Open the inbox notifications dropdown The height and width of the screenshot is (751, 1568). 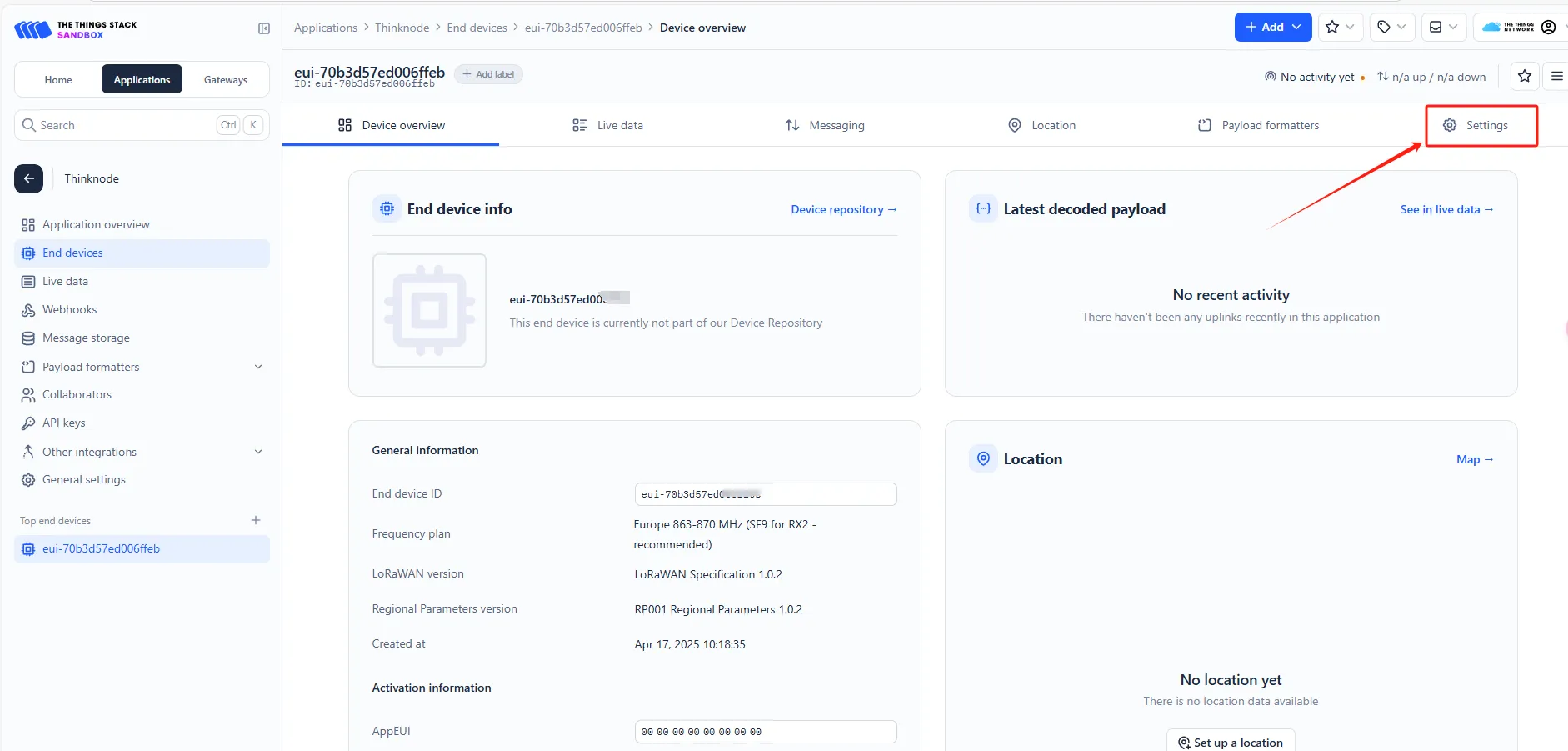pos(1443,28)
